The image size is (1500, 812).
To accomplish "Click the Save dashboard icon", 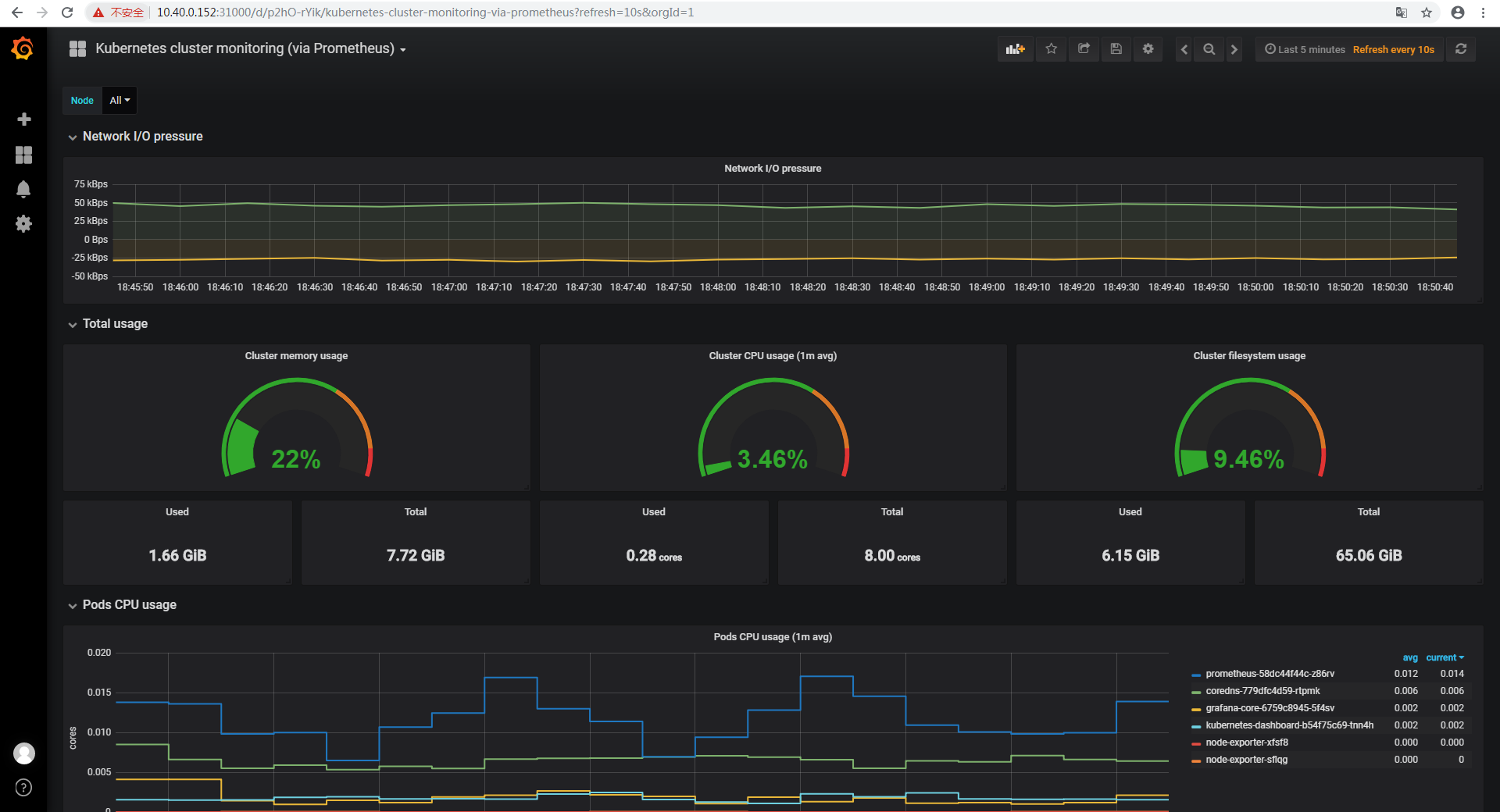I will 1116,49.
